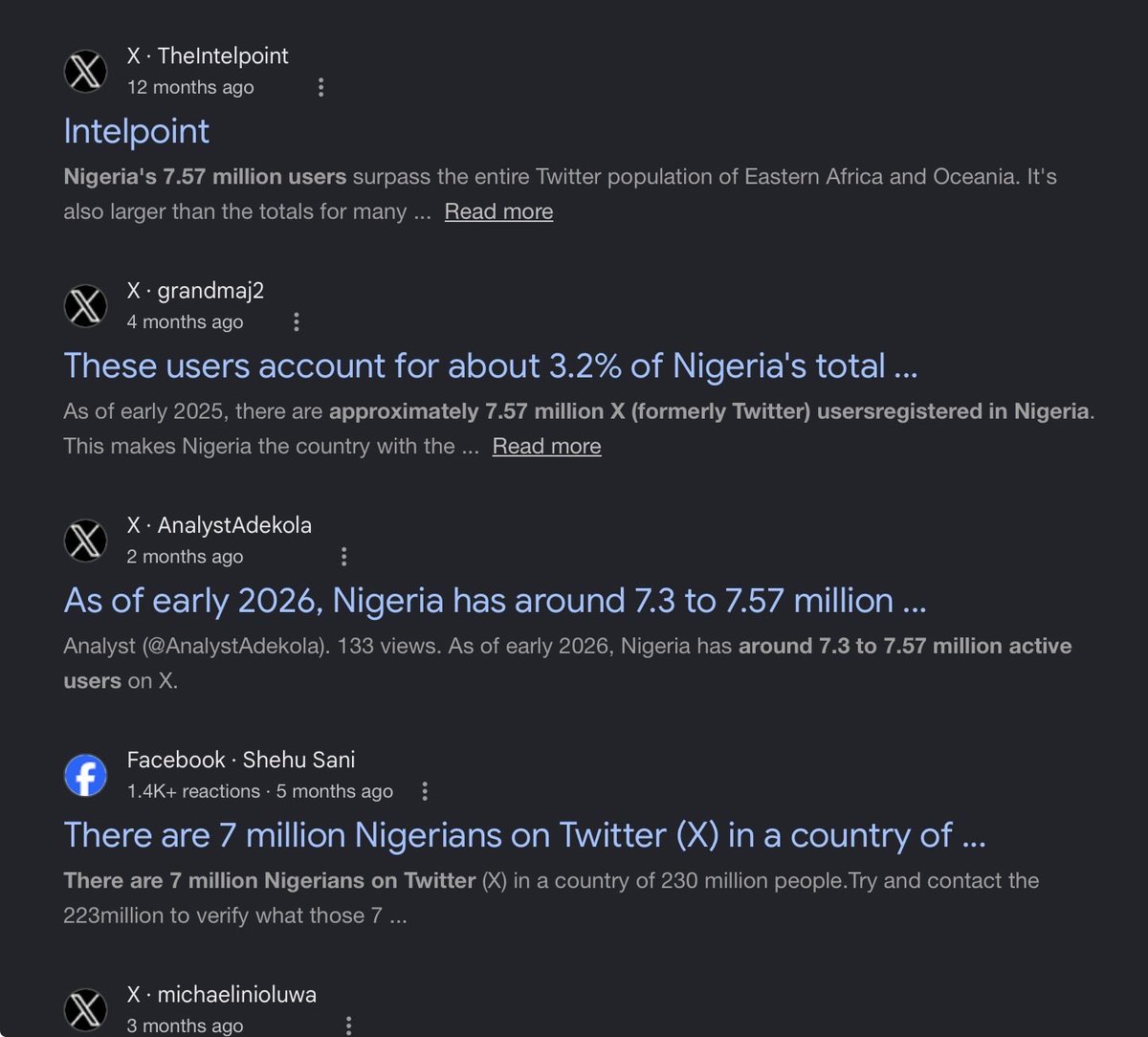Screen dimensions: 1148x1037
Task: Click the 'X · michaelinioluwa' source label
Action: click(222, 995)
